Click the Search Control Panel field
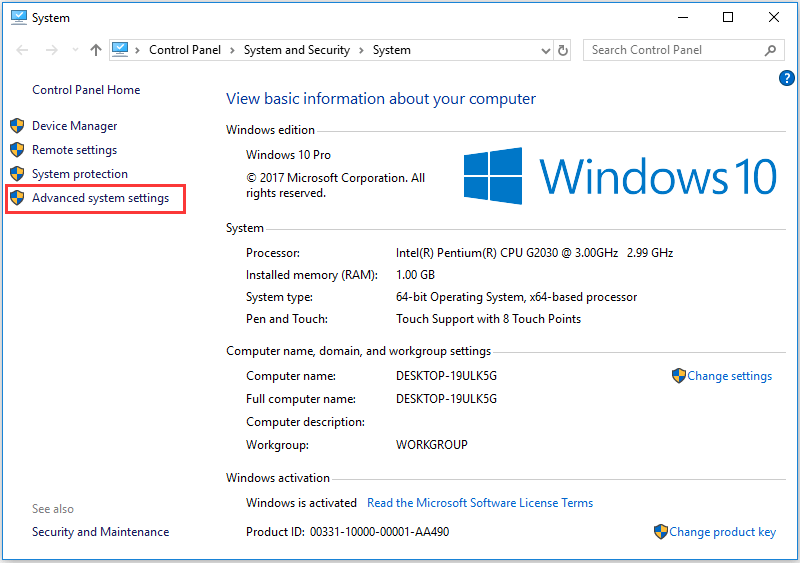This screenshot has height=563, width=800. pos(670,50)
